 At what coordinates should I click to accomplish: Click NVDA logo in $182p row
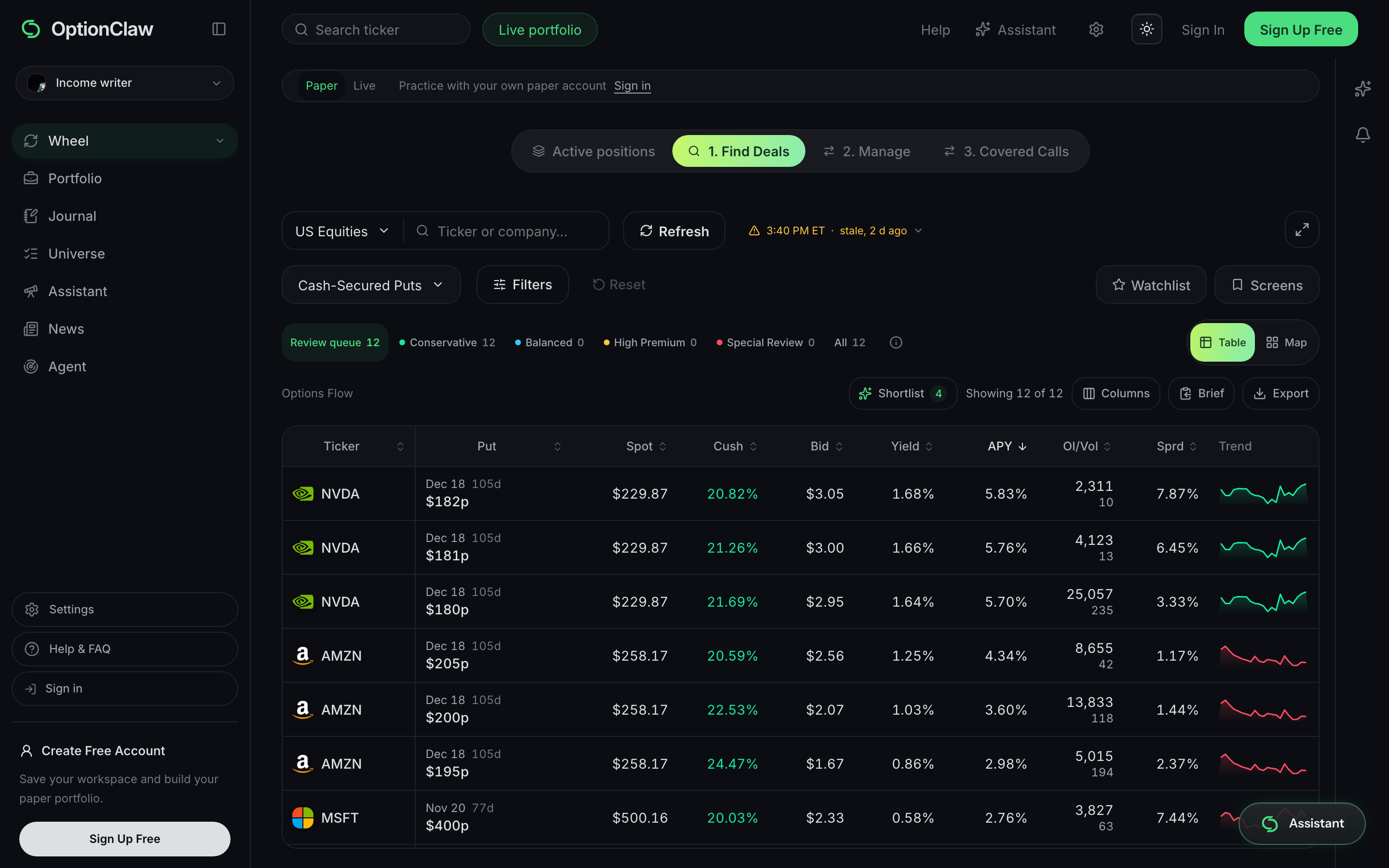coord(302,493)
